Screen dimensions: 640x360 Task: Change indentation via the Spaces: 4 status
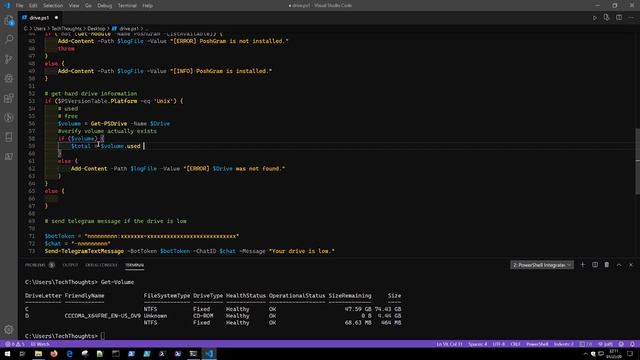(478, 344)
